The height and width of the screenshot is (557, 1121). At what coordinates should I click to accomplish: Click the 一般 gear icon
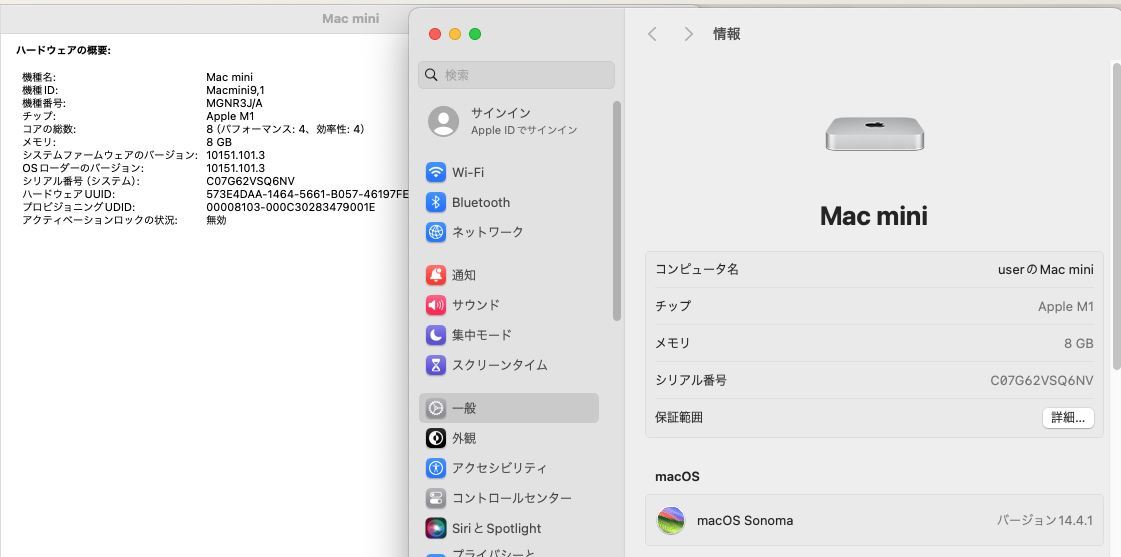tap(435, 408)
